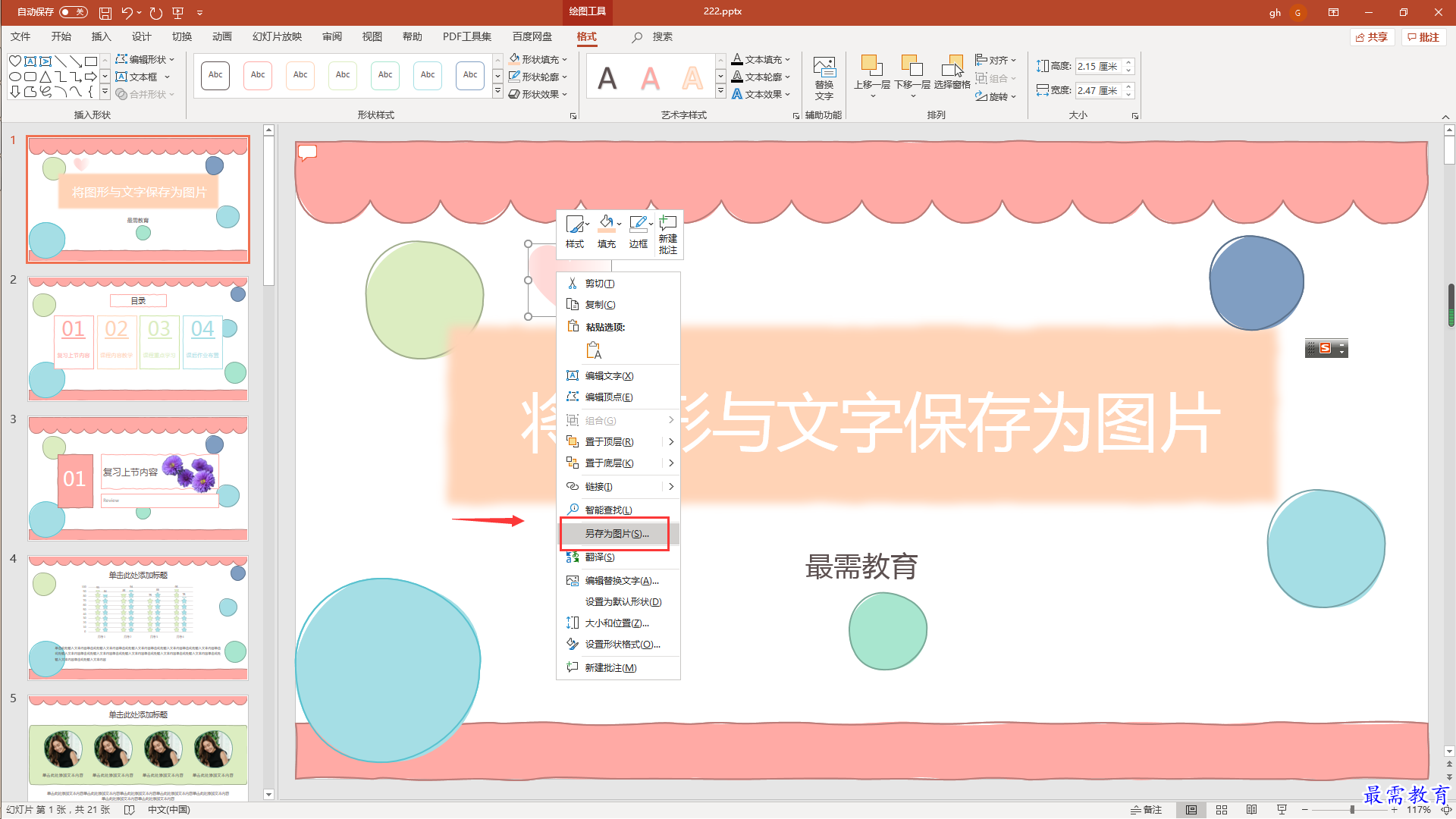Select the first black-outline shape style swatch
Screen dimensions: 1456x819
tap(215, 75)
